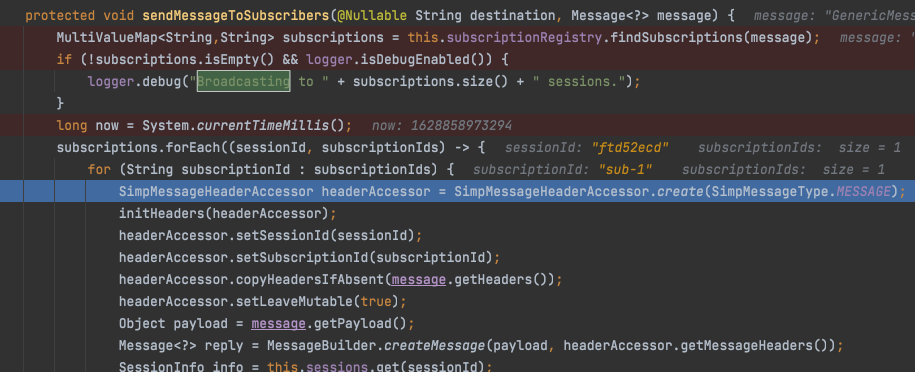Viewport: 915px width, 372px height.
Task: Click the "ftd52ecd" sessionId value
Action: 630,148
